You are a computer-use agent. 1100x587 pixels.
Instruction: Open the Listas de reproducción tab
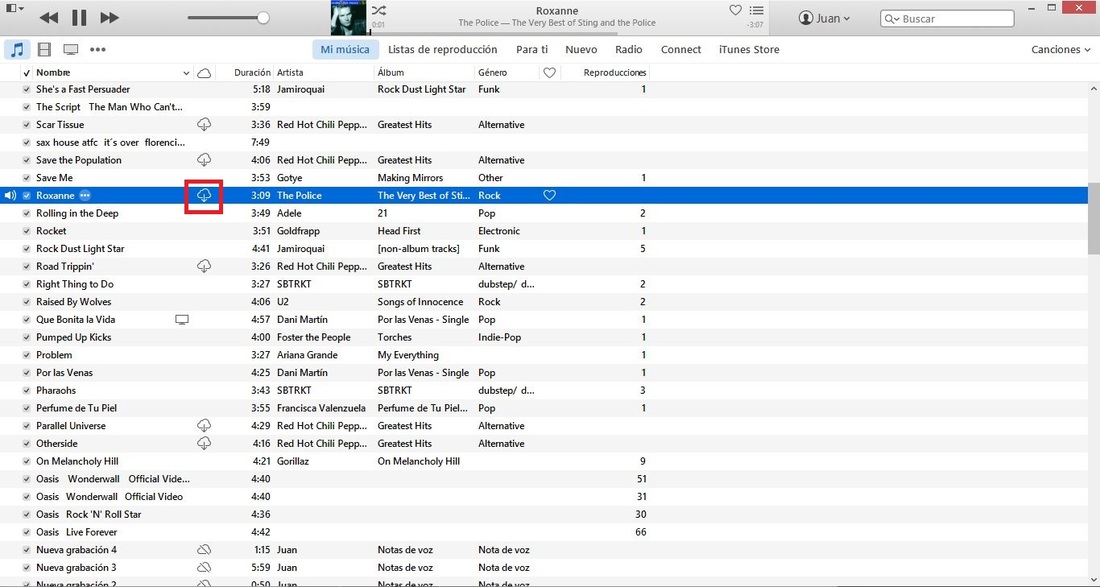coord(443,49)
